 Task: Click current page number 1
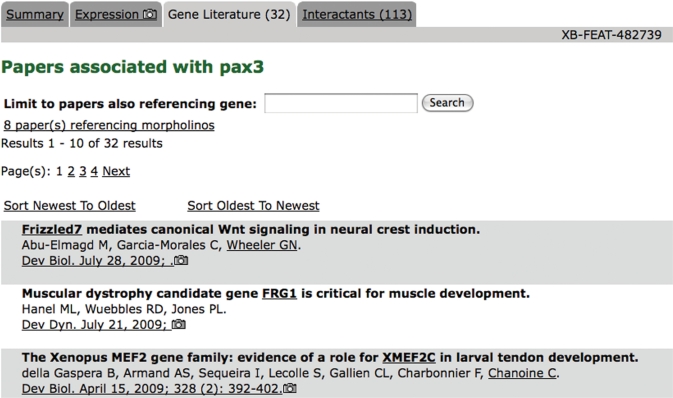pyautogui.click(x=59, y=171)
